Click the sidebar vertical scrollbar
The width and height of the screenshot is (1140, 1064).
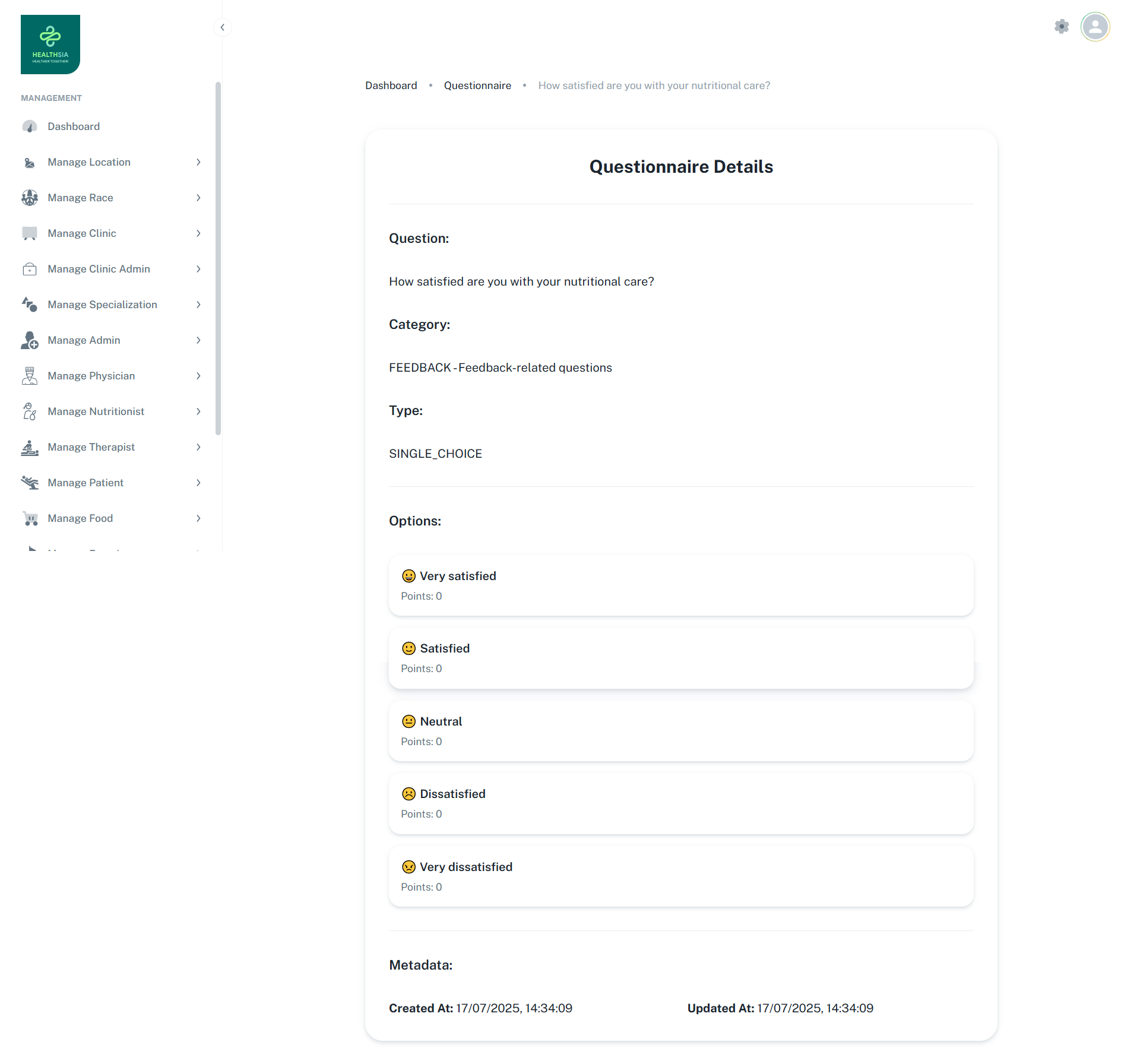coord(218,258)
